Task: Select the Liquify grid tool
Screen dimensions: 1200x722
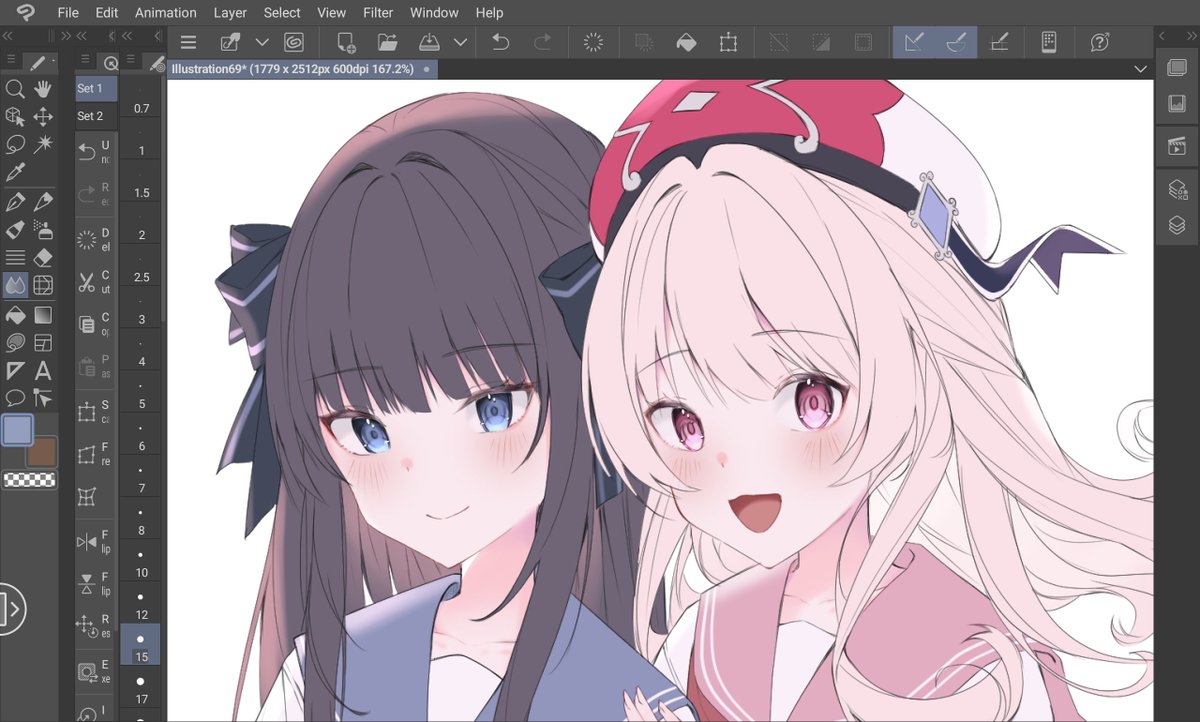Action: click(43, 286)
